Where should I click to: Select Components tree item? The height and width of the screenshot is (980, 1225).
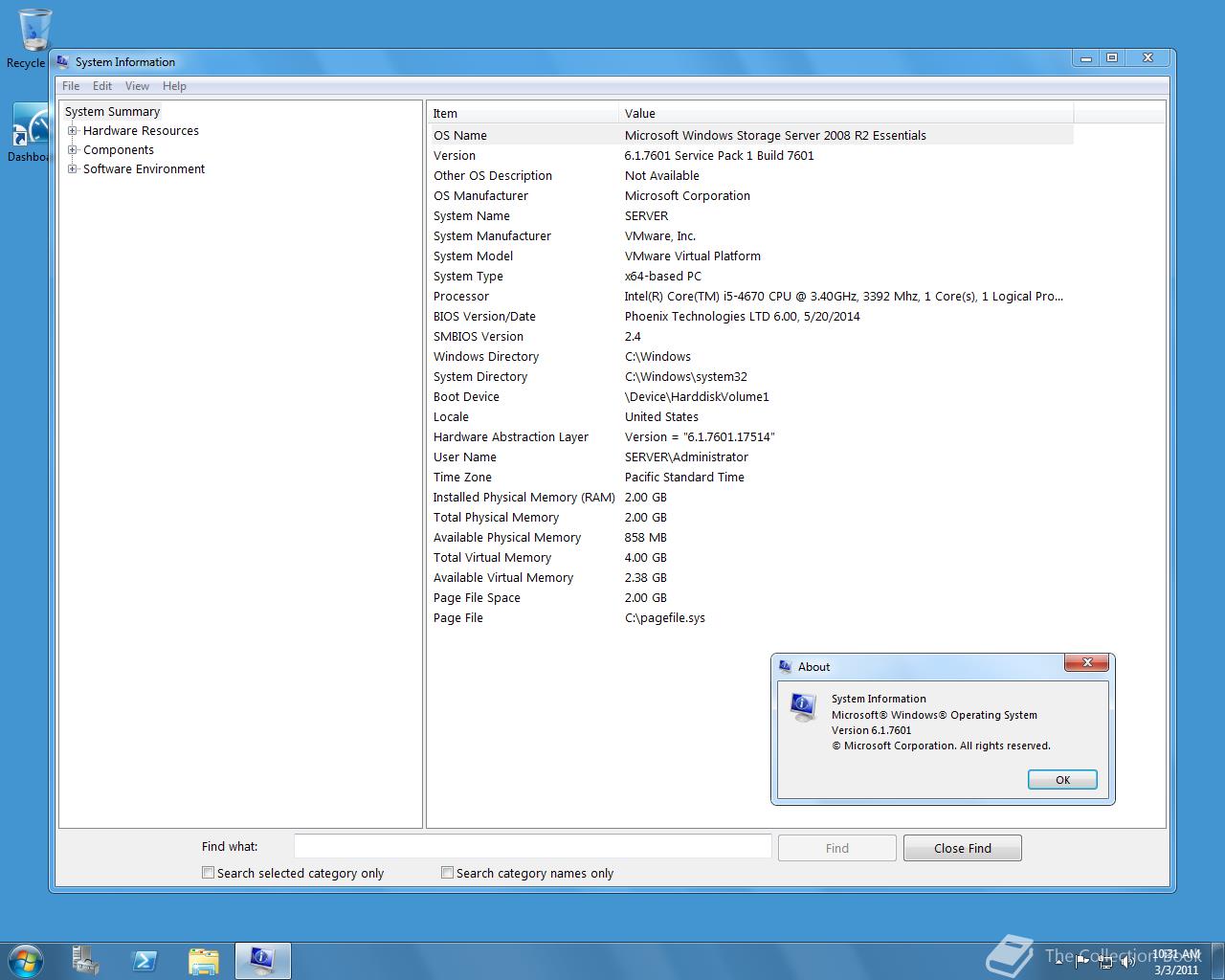(119, 150)
